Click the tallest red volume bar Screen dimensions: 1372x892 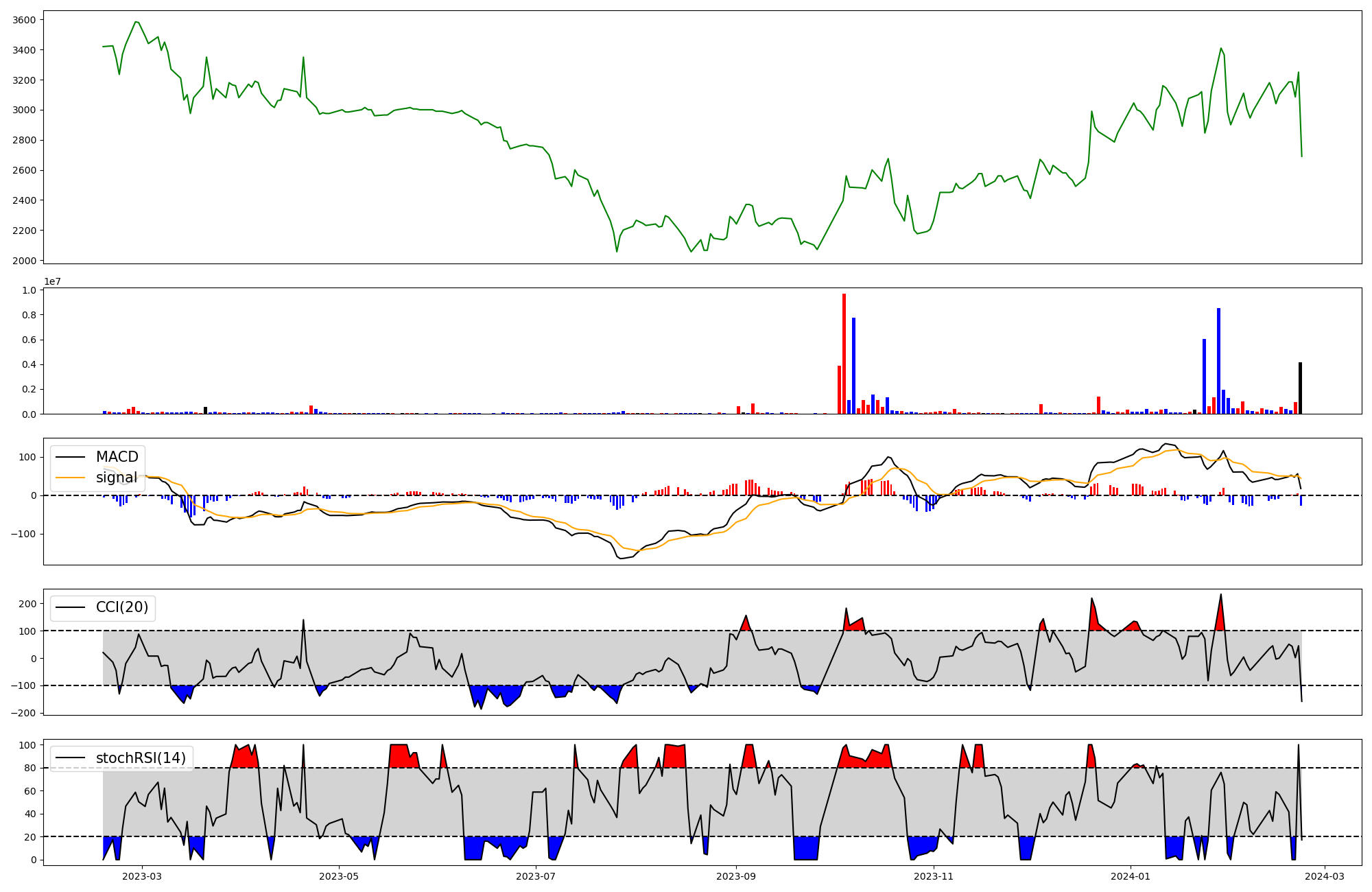click(x=844, y=354)
